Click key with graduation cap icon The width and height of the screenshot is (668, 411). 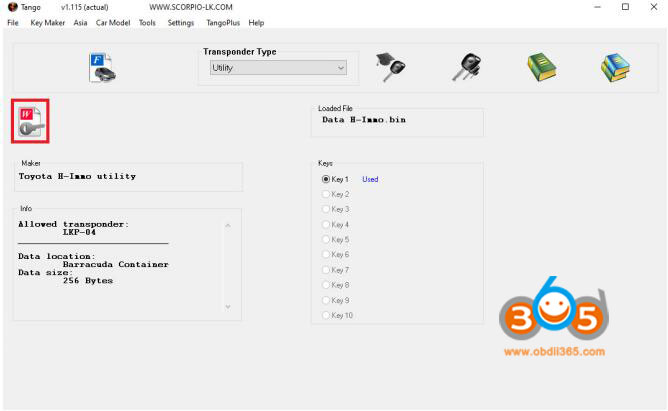pyautogui.click(x=391, y=67)
